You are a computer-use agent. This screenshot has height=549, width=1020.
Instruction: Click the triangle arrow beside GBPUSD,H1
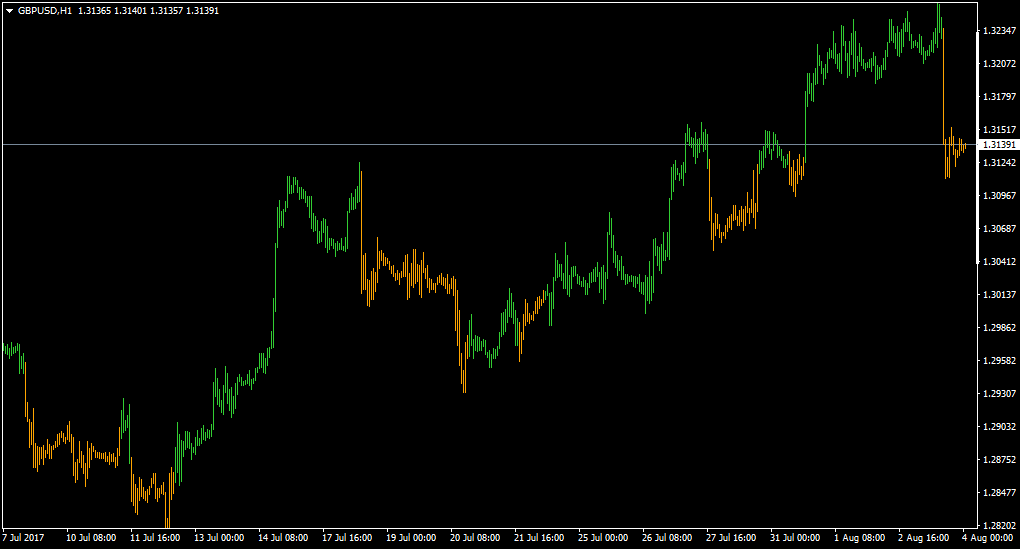pyautogui.click(x=10, y=11)
